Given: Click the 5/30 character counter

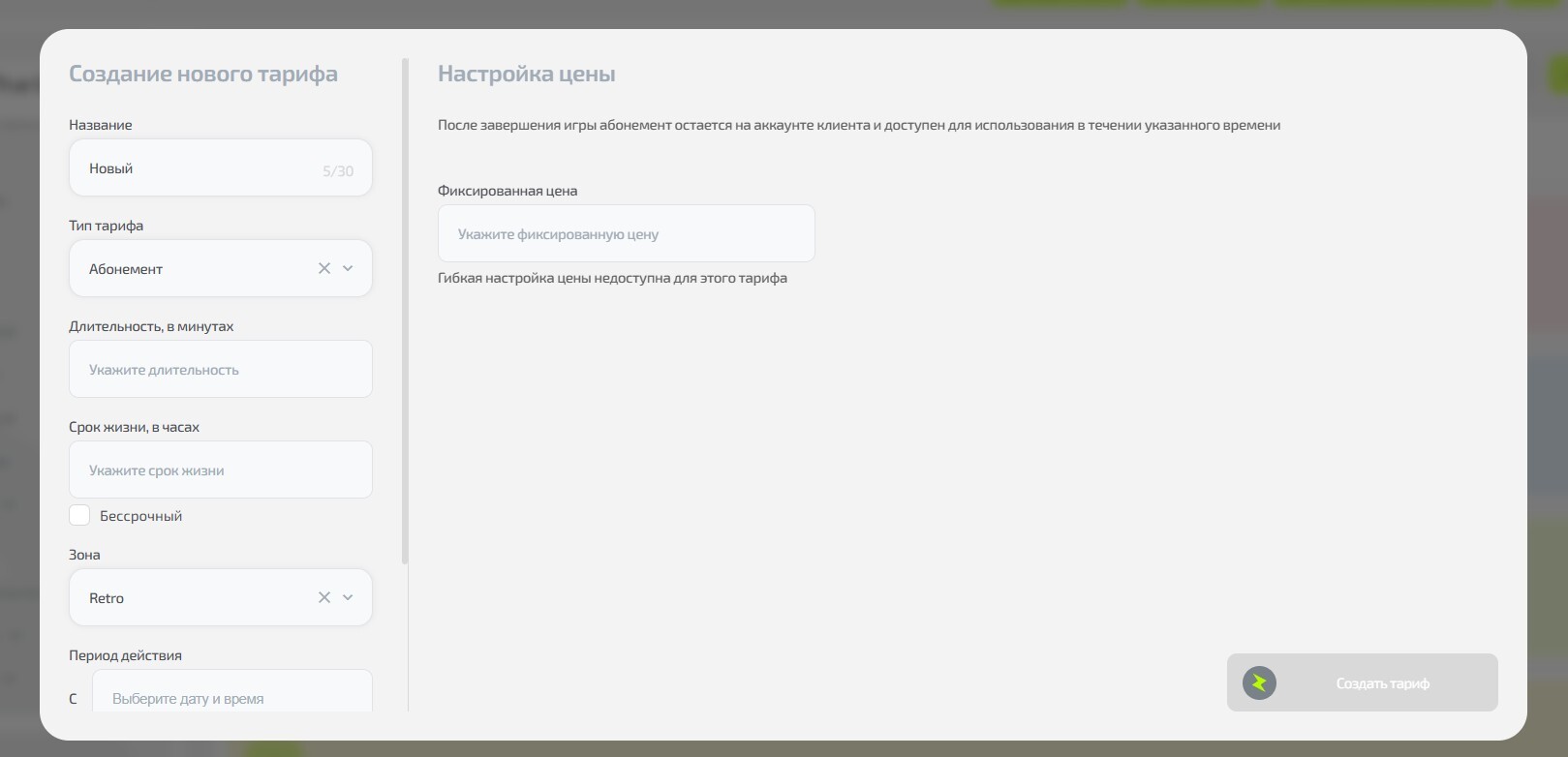Looking at the screenshot, I should (x=338, y=170).
